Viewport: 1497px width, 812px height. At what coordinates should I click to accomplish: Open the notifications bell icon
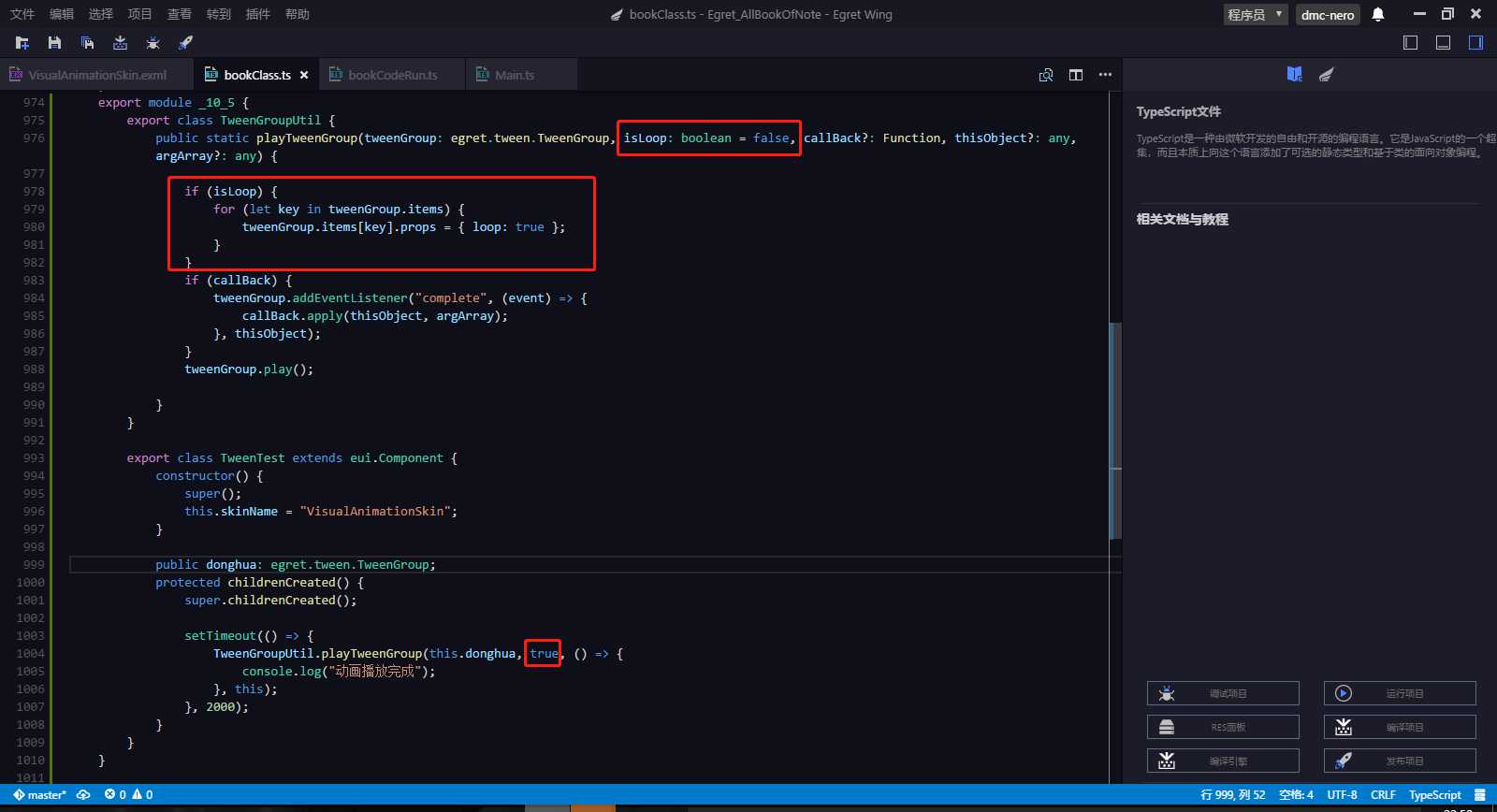pyautogui.click(x=1378, y=14)
